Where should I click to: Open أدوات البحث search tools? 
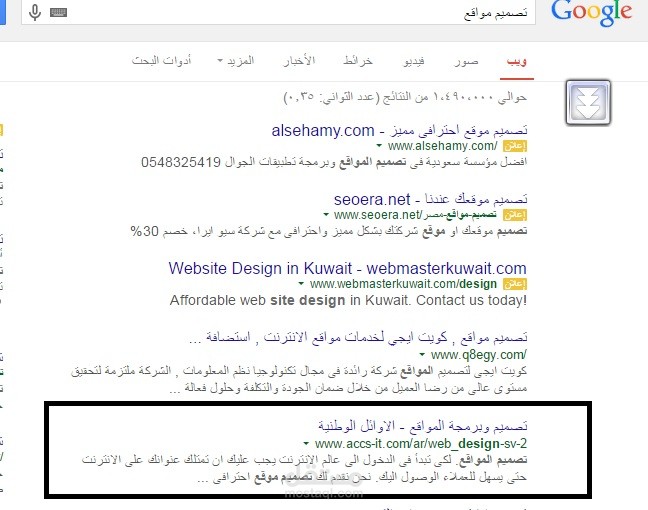pyautogui.click(x=162, y=61)
